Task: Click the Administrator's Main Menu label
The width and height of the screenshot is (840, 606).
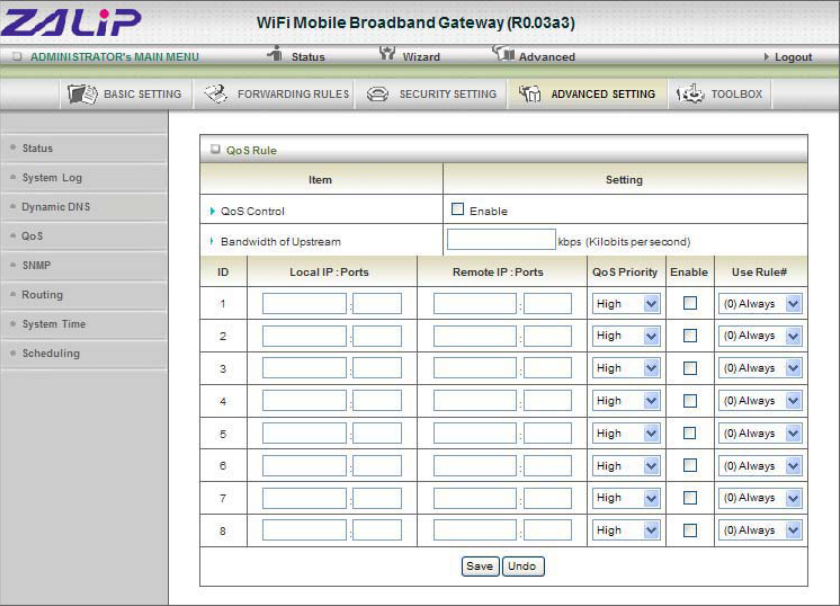Action: [115, 57]
